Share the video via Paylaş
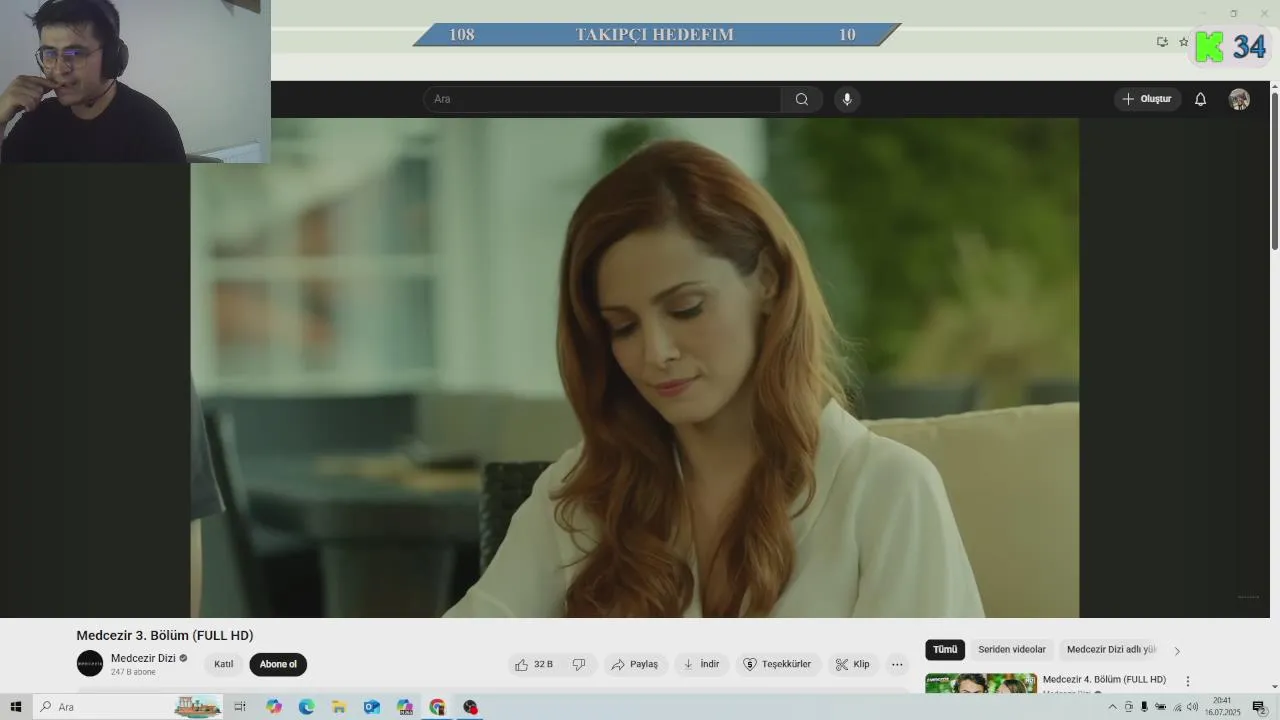 pos(635,664)
